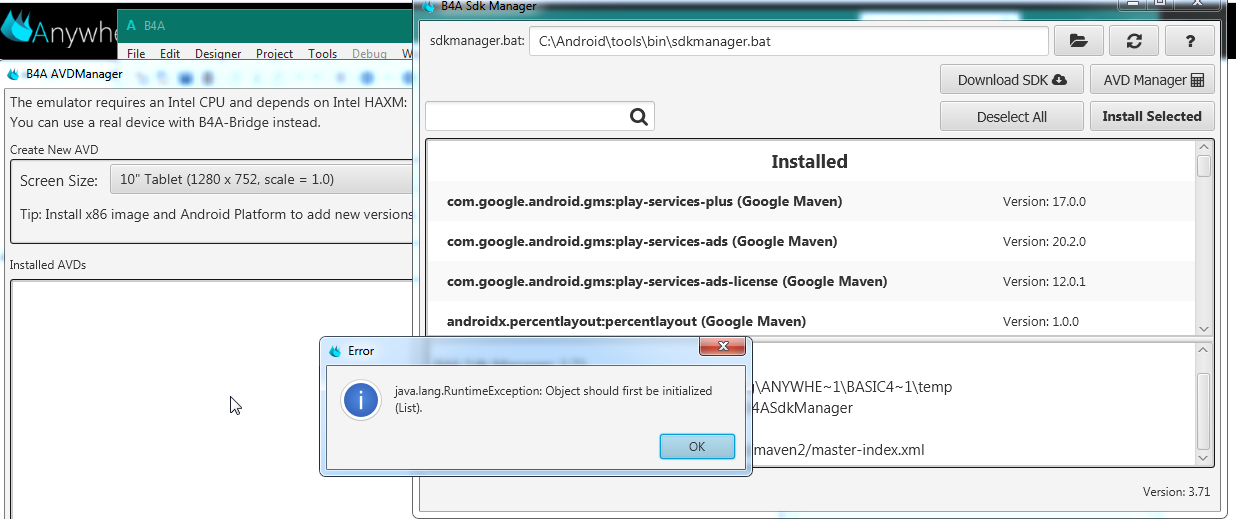The height and width of the screenshot is (519, 1236).
Task: Click B4A AVDManager title bar icon
Action: pos(14,74)
